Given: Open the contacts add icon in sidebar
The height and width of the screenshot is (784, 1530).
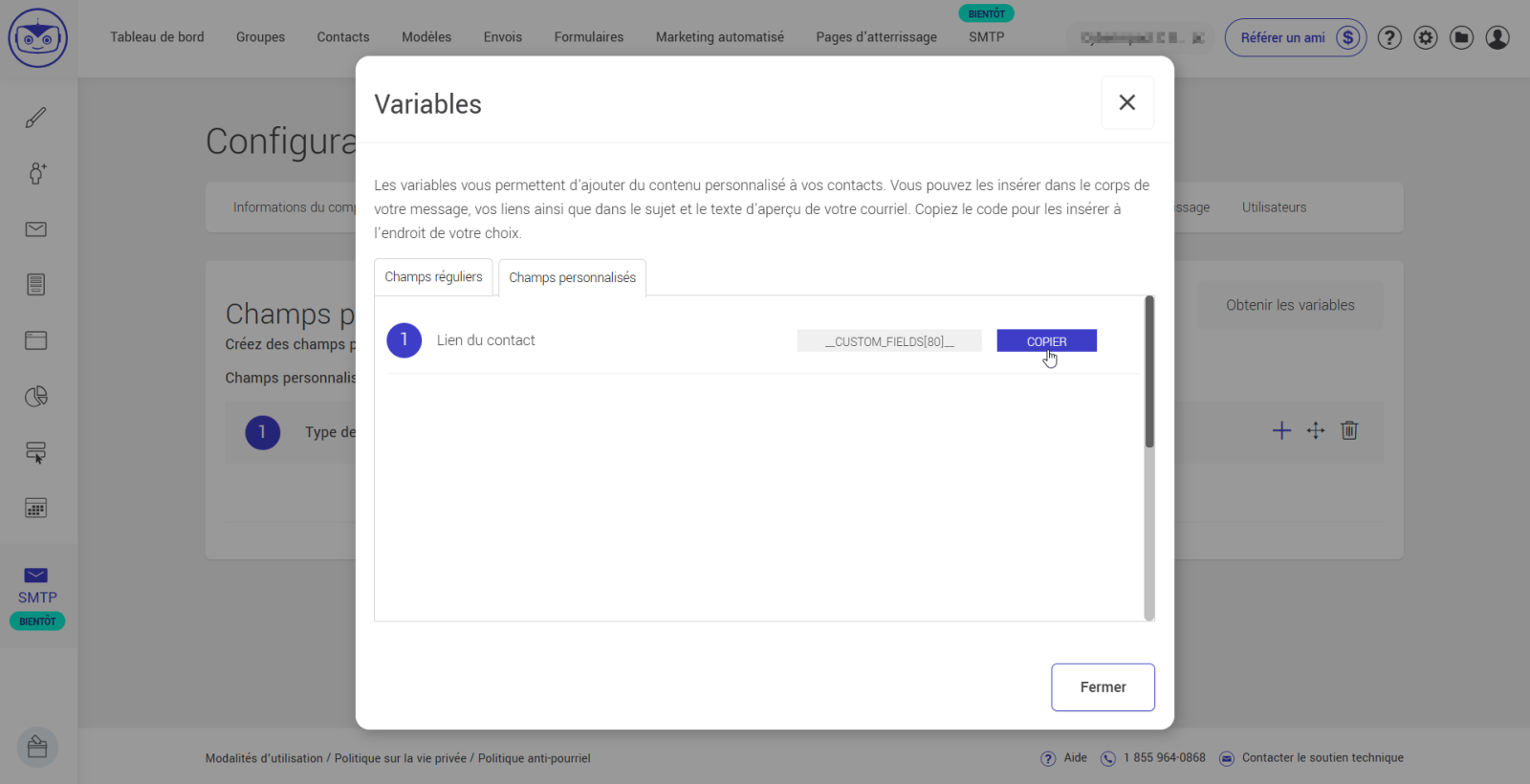Looking at the screenshot, I should coord(36,173).
